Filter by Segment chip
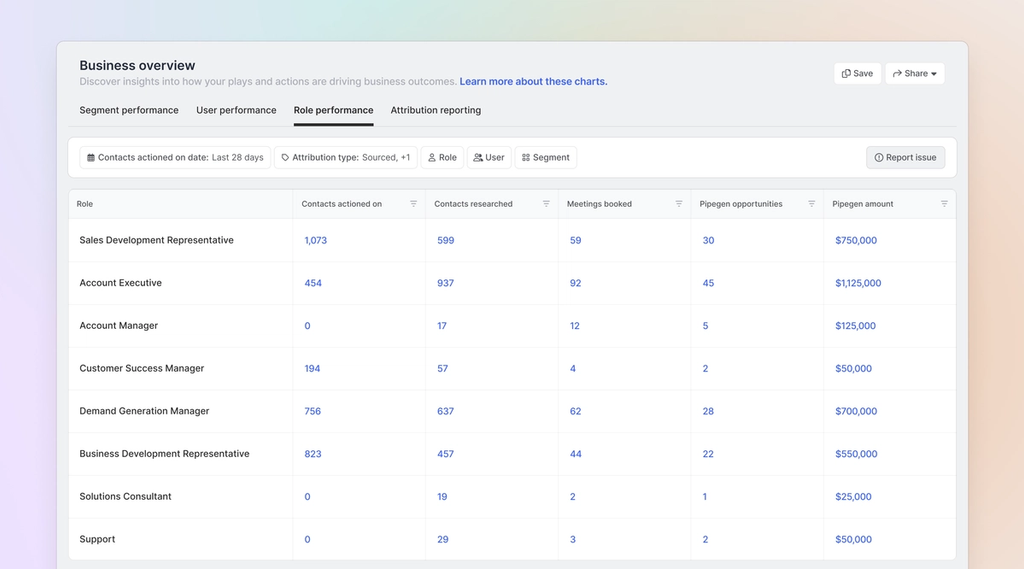The width and height of the screenshot is (1024, 569). [545, 157]
